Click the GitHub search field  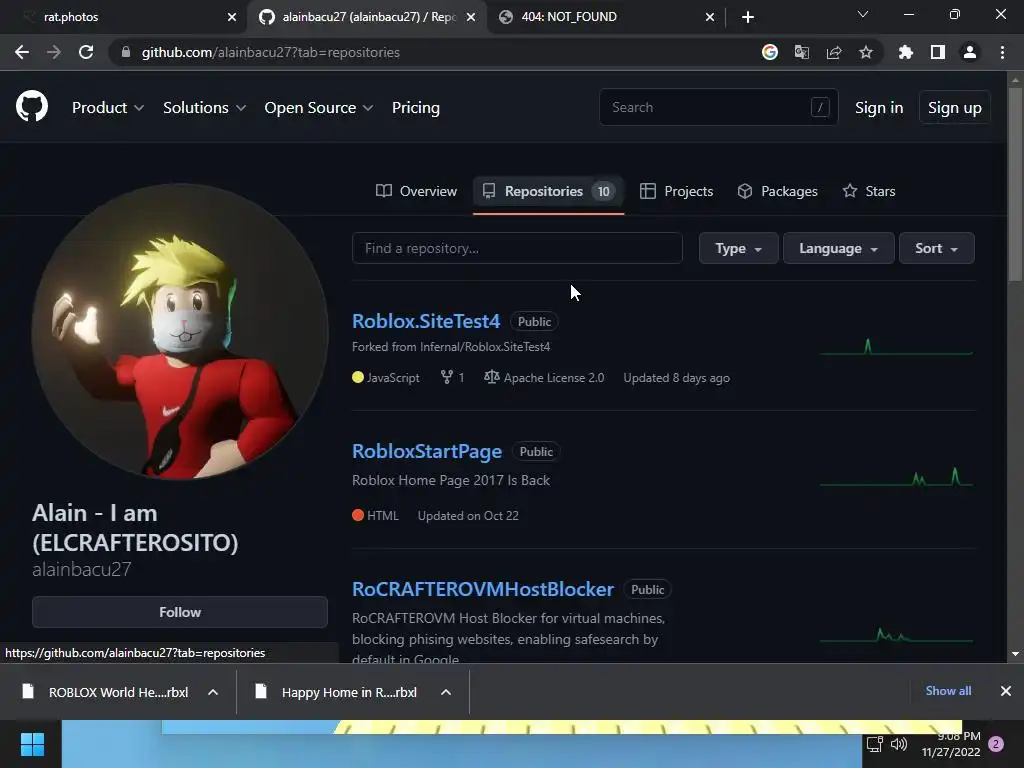tap(718, 107)
